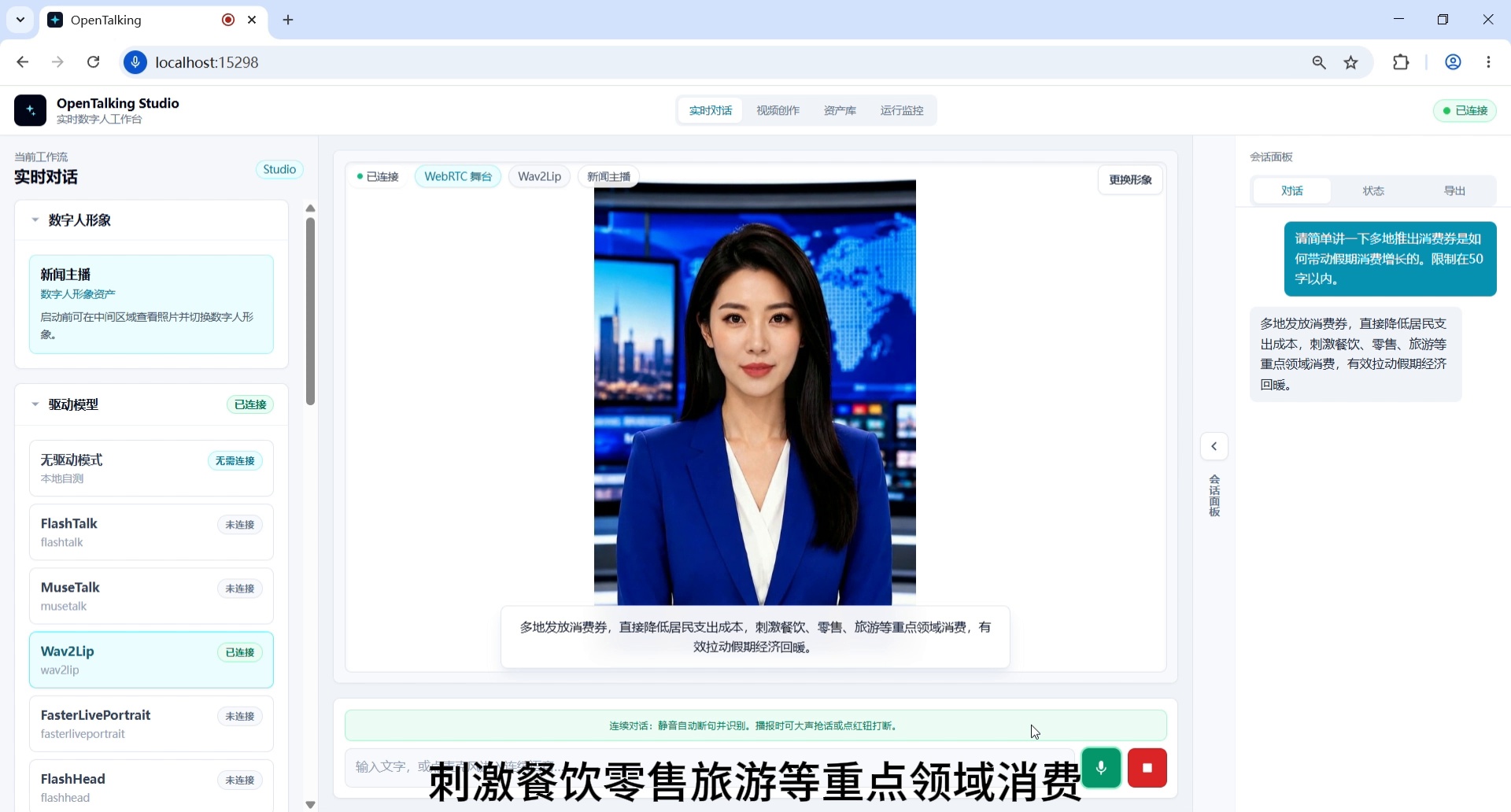1511x812 pixels.
Task: Click the browser forward arrow
Action: pos(57,62)
